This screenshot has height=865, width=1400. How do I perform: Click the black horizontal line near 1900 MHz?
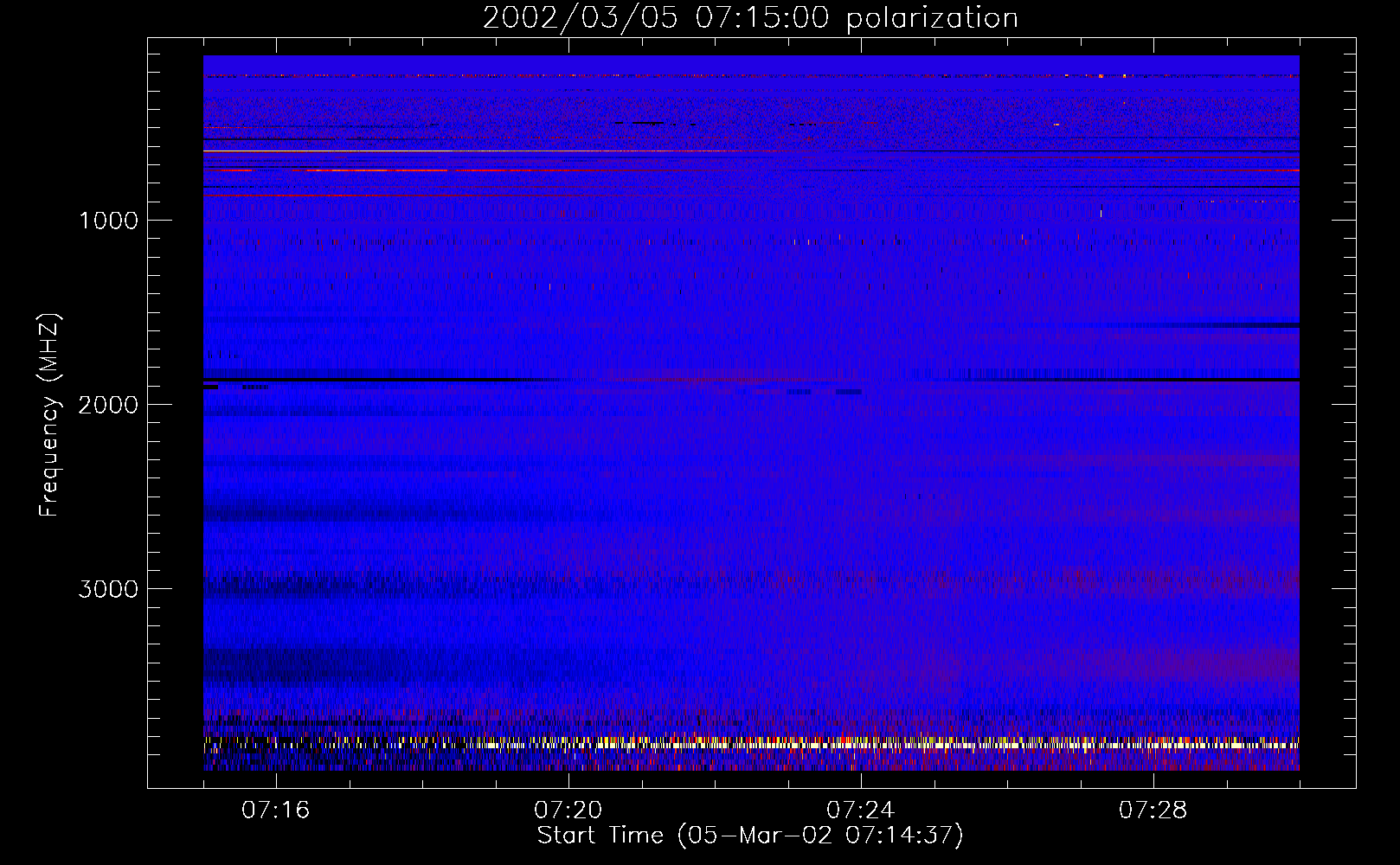pyautogui.click(x=751, y=380)
